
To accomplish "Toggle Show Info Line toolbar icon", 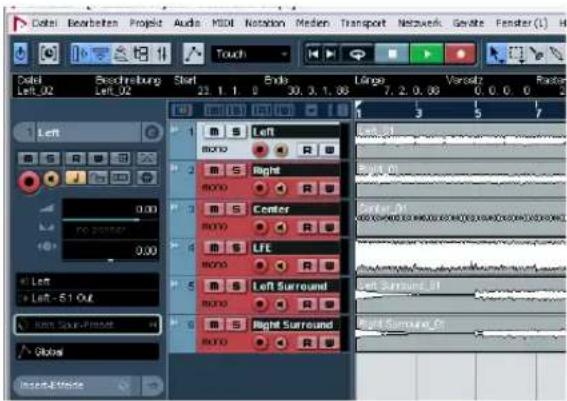I will [101, 54].
